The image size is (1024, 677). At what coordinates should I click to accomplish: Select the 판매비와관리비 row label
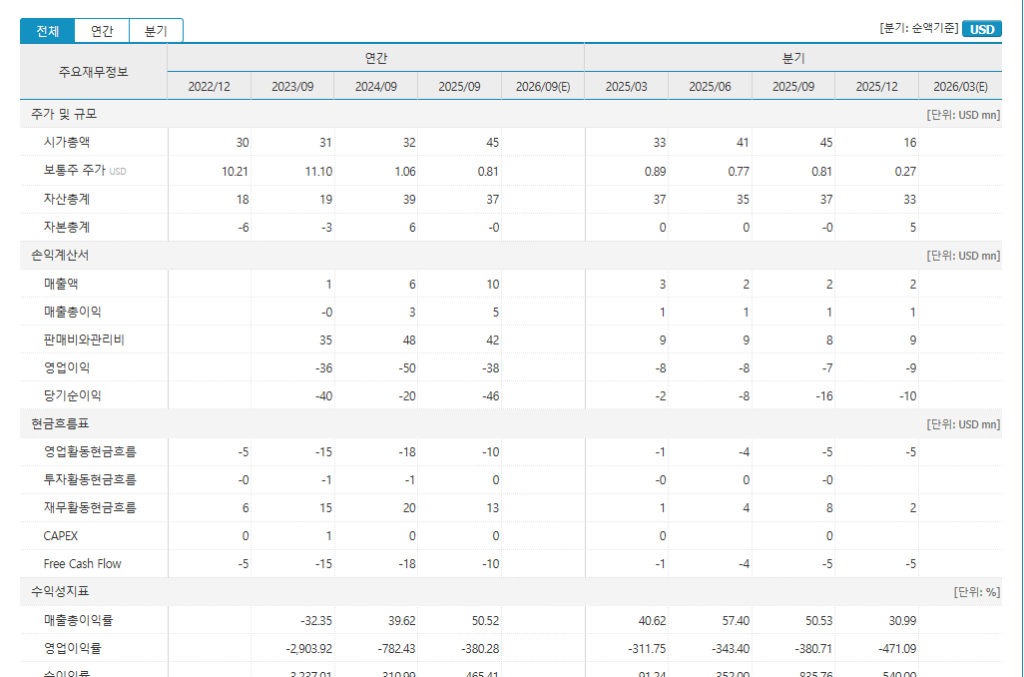click(84, 340)
